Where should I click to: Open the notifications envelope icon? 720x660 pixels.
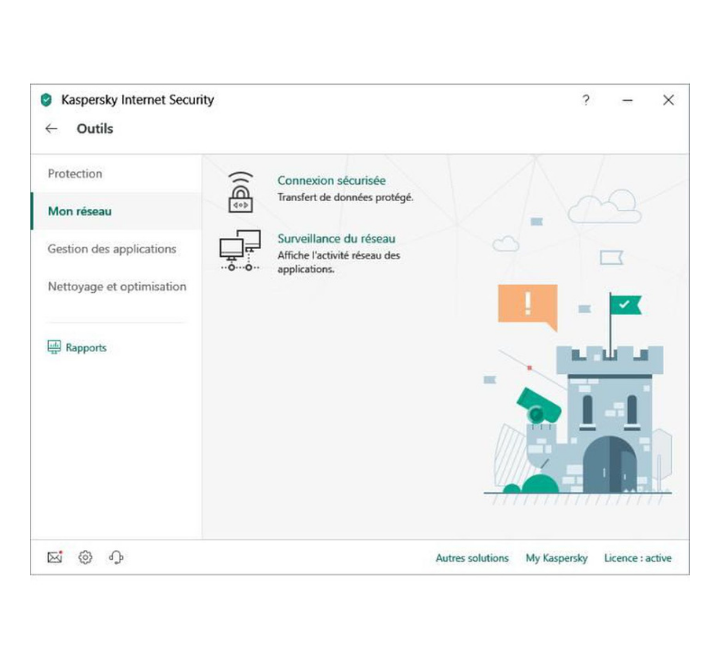[x=55, y=558]
